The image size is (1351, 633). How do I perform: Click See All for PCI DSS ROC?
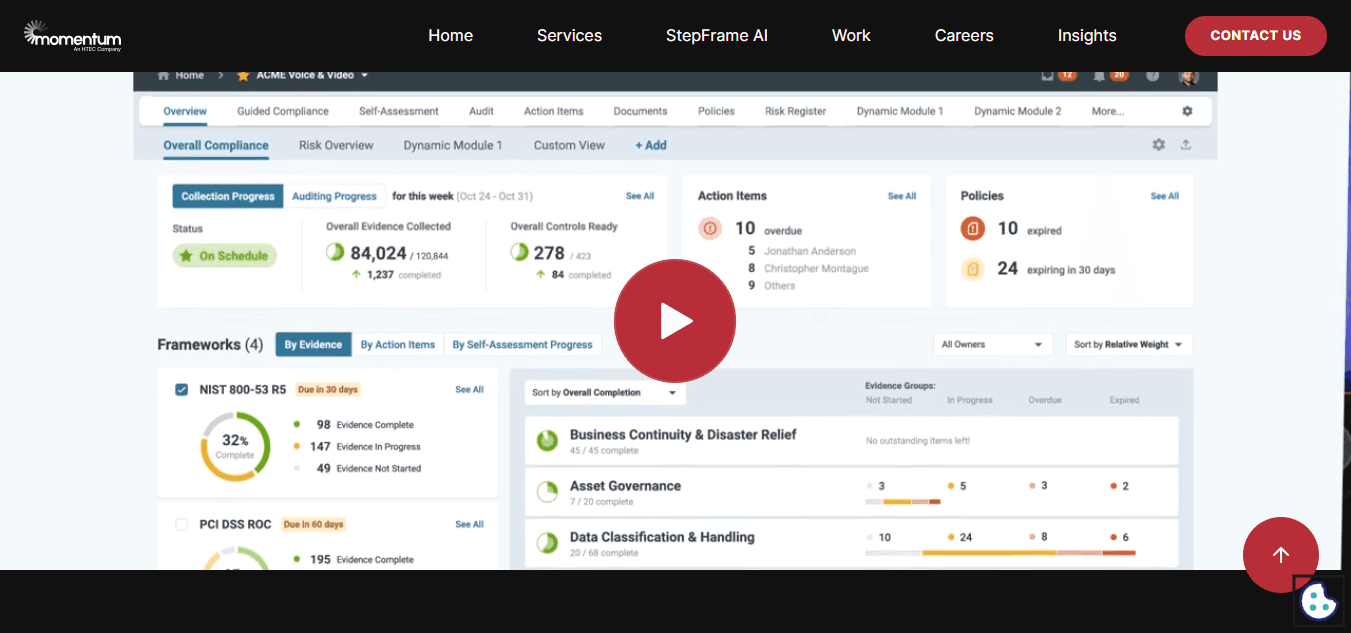click(x=470, y=524)
